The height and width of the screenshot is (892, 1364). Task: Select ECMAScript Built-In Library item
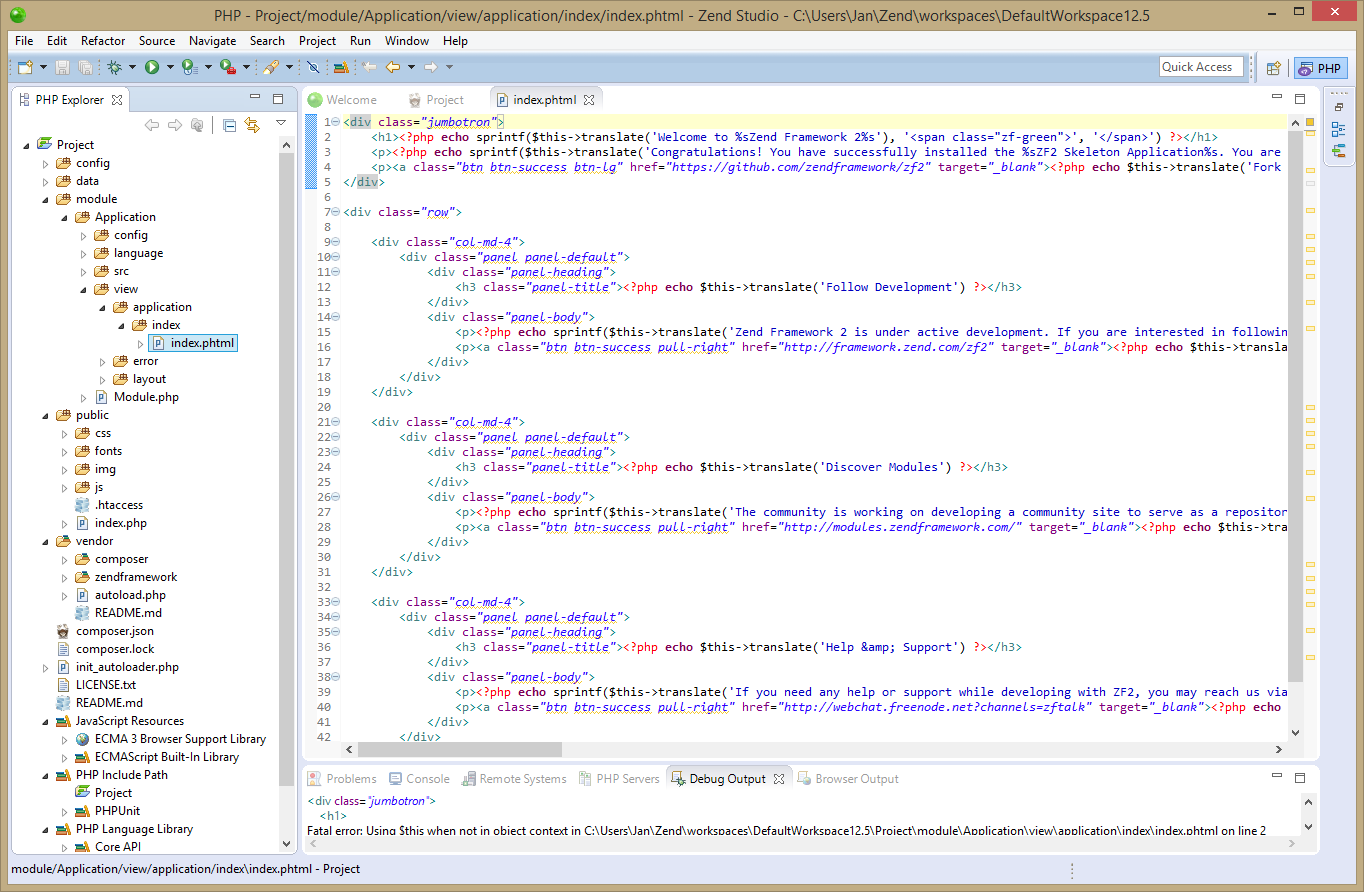(x=157, y=757)
